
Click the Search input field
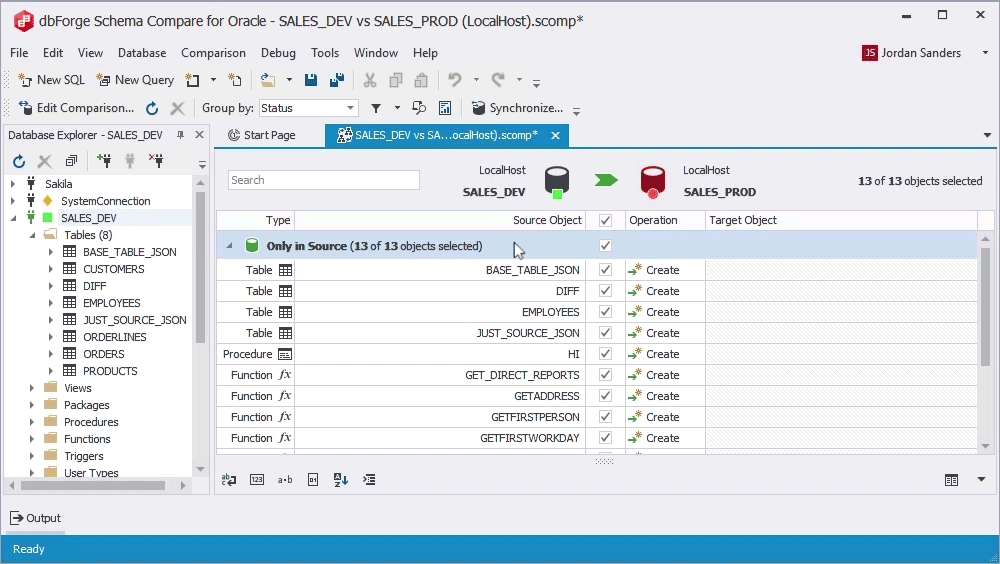pyautogui.click(x=323, y=180)
